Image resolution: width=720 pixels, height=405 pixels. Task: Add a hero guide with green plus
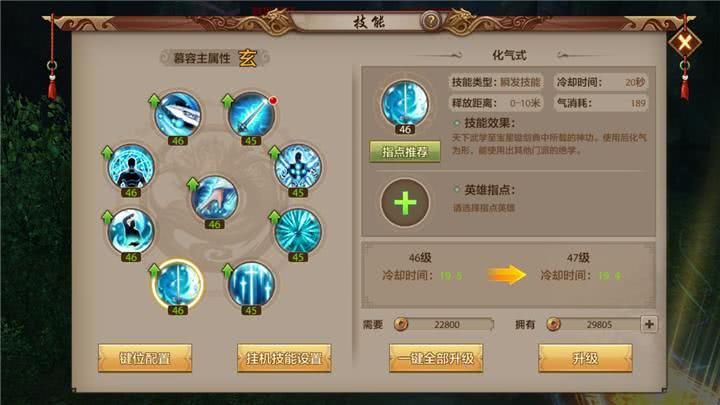(405, 202)
